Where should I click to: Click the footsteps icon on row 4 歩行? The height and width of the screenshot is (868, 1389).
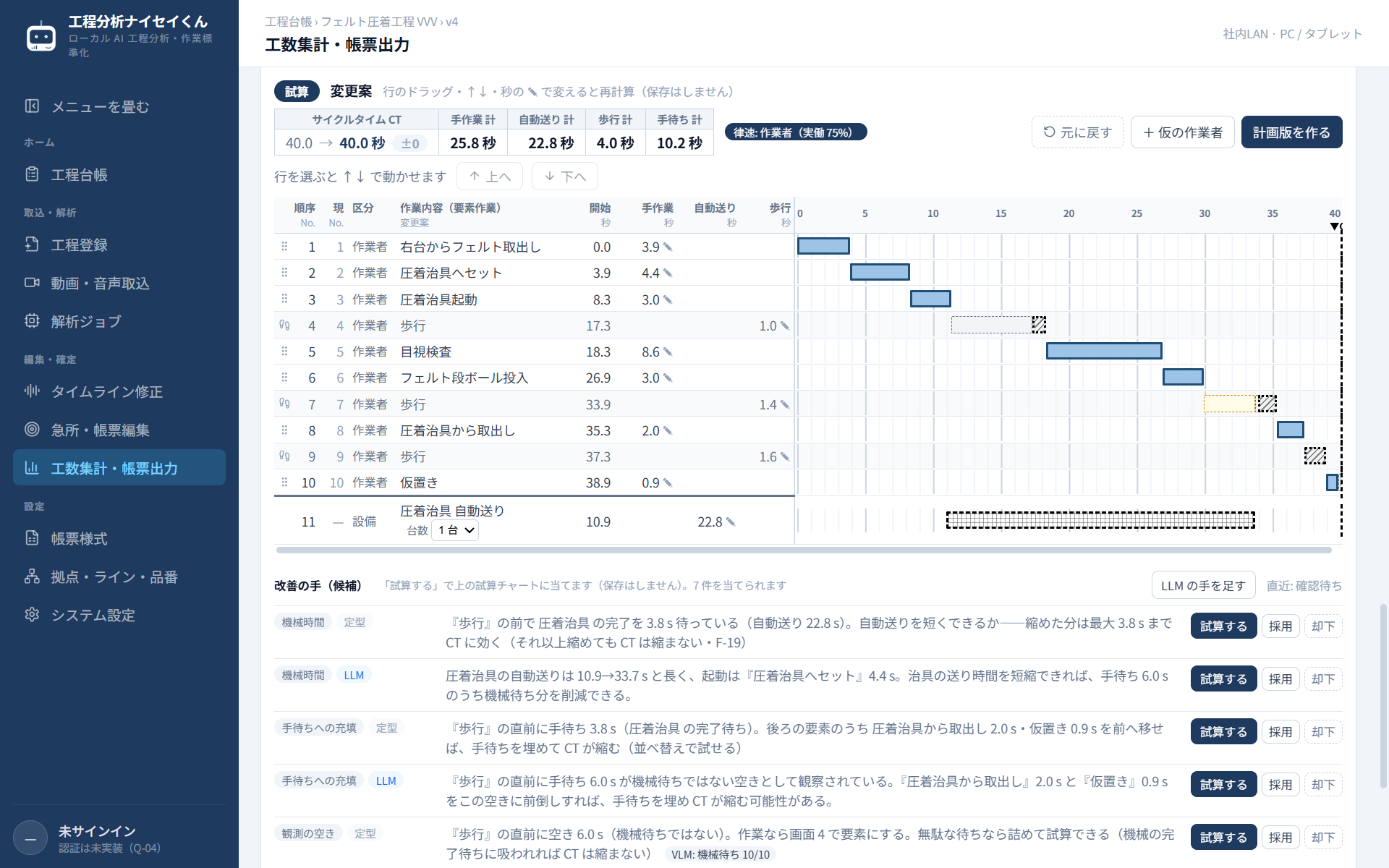(x=284, y=325)
